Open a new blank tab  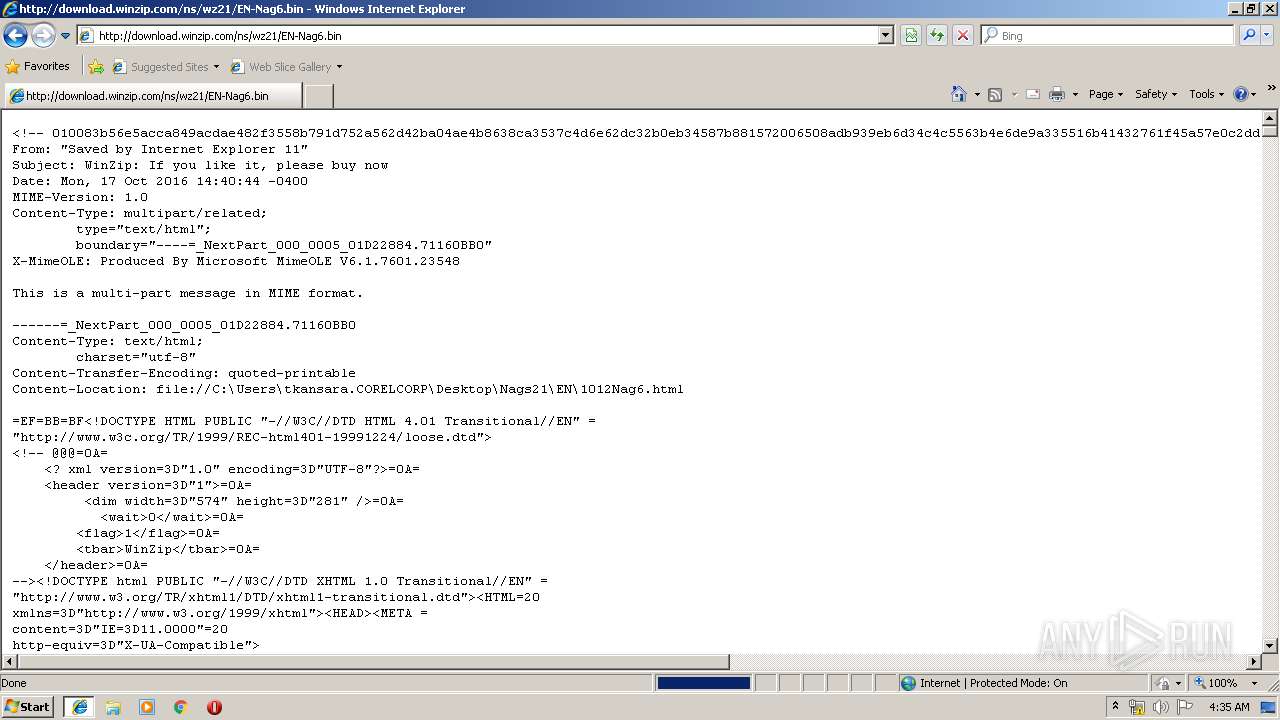[318, 96]
